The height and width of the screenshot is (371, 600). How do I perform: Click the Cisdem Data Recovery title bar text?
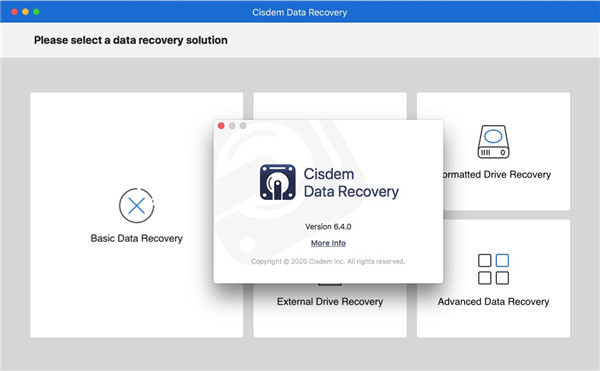[x=300, y=12]
